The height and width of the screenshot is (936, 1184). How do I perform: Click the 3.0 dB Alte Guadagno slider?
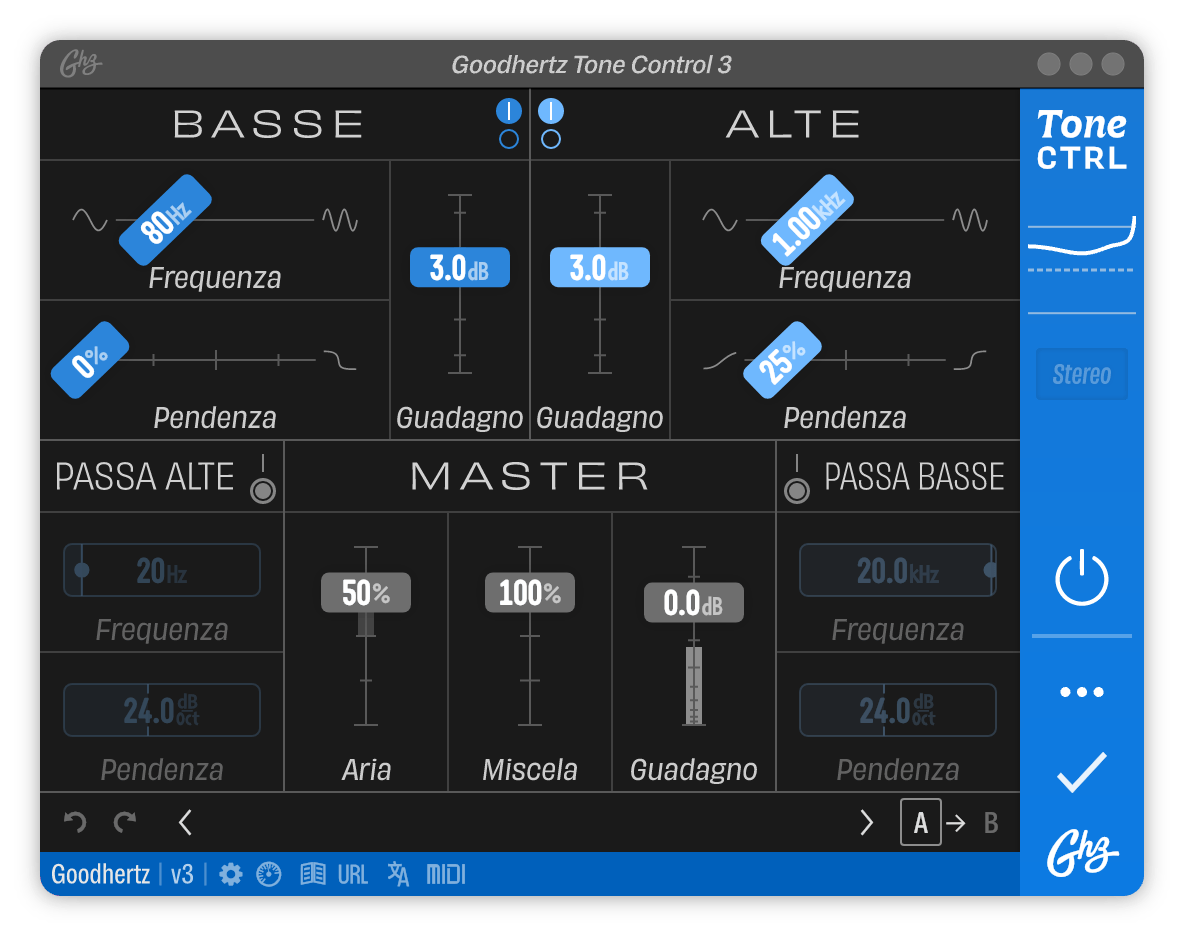click(x=600, y=267)
